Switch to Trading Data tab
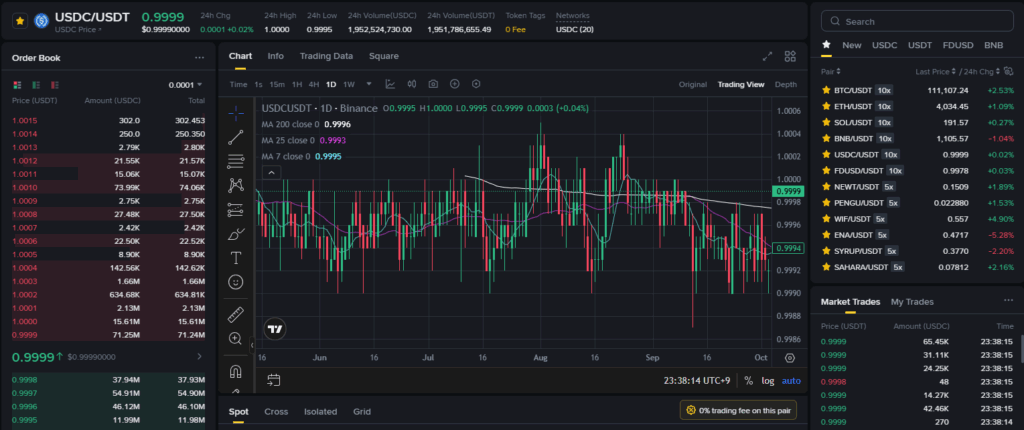The width and height of the screenshot is (1024, 430). point(326,56)
